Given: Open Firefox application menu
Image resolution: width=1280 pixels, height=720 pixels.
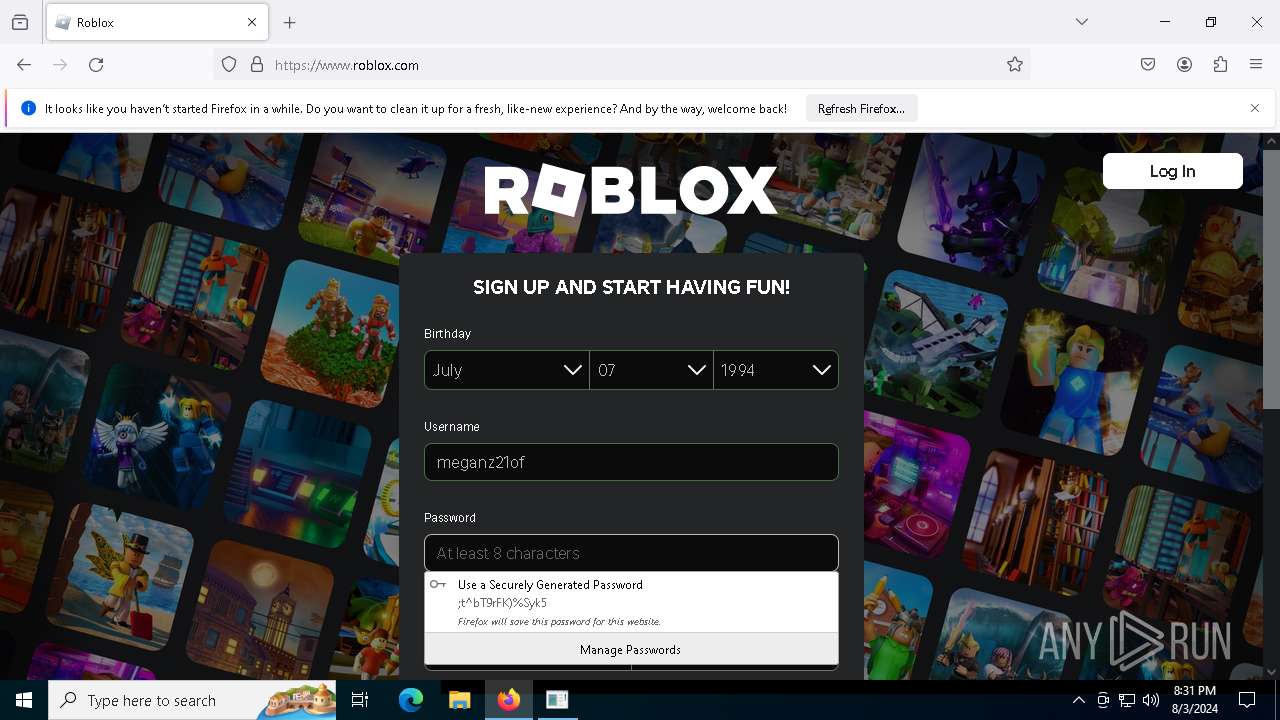Looking at the screenshot, I should [1256, 65].
